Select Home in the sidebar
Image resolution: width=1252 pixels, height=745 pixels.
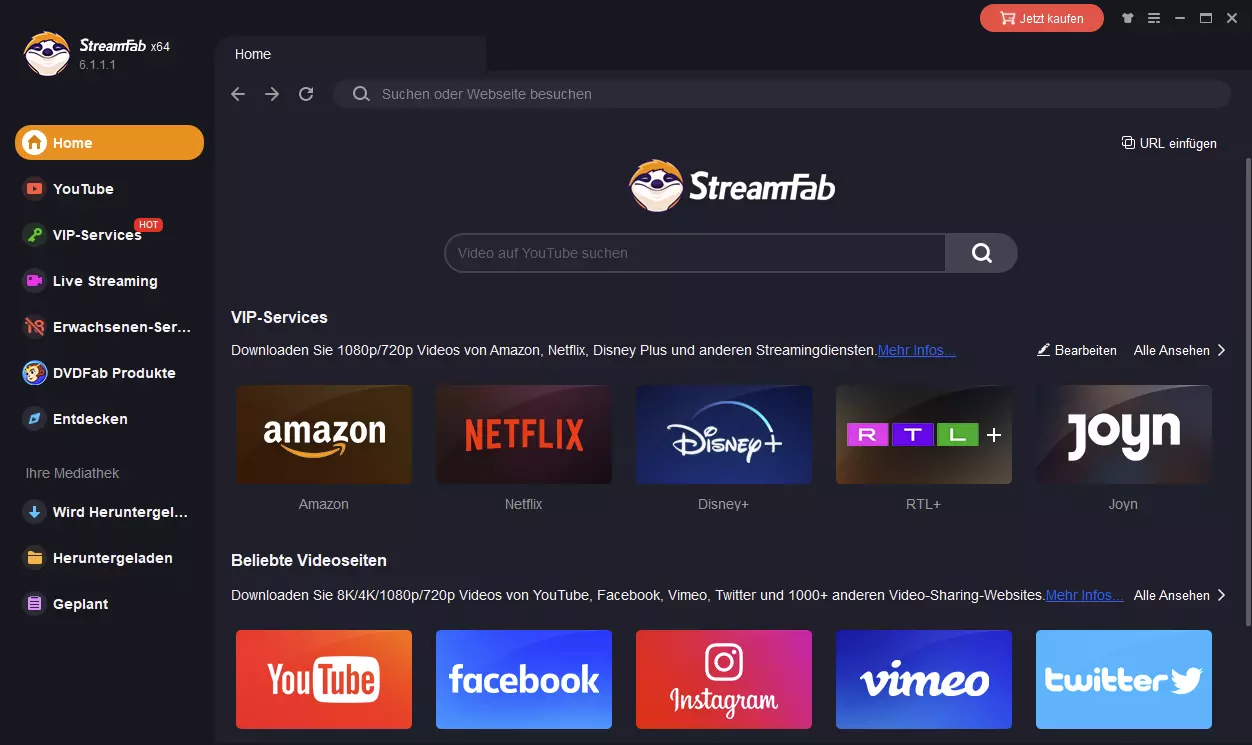(x=109, y=143)
